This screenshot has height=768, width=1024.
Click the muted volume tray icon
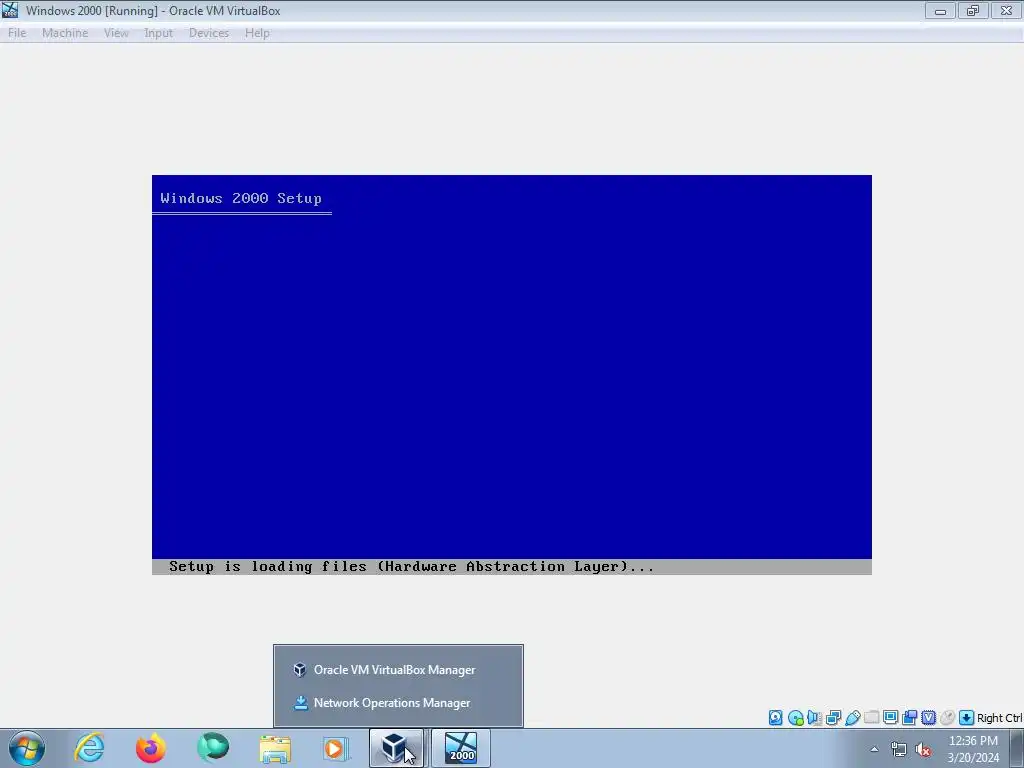[x=923, y=750]
